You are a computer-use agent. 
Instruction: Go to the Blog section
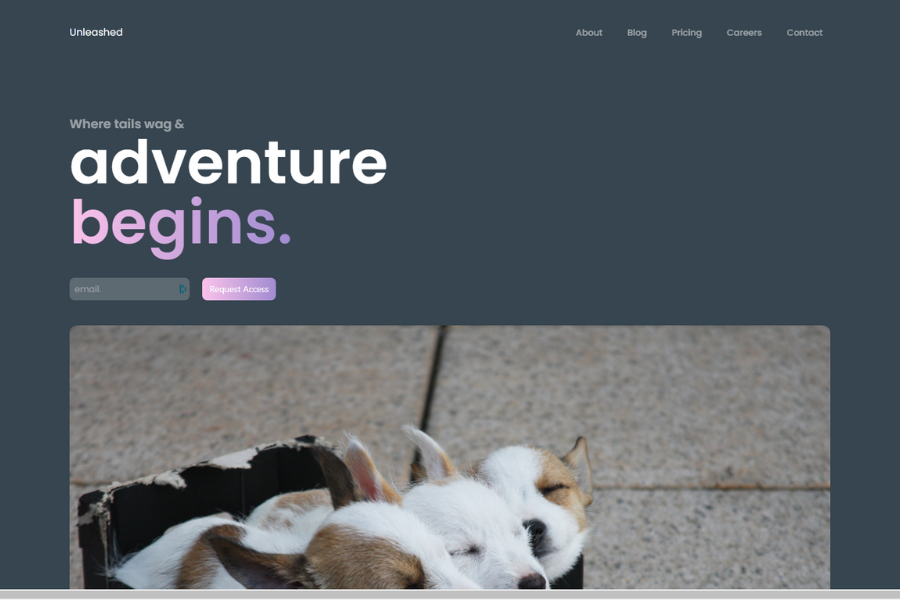pos(637,33)
